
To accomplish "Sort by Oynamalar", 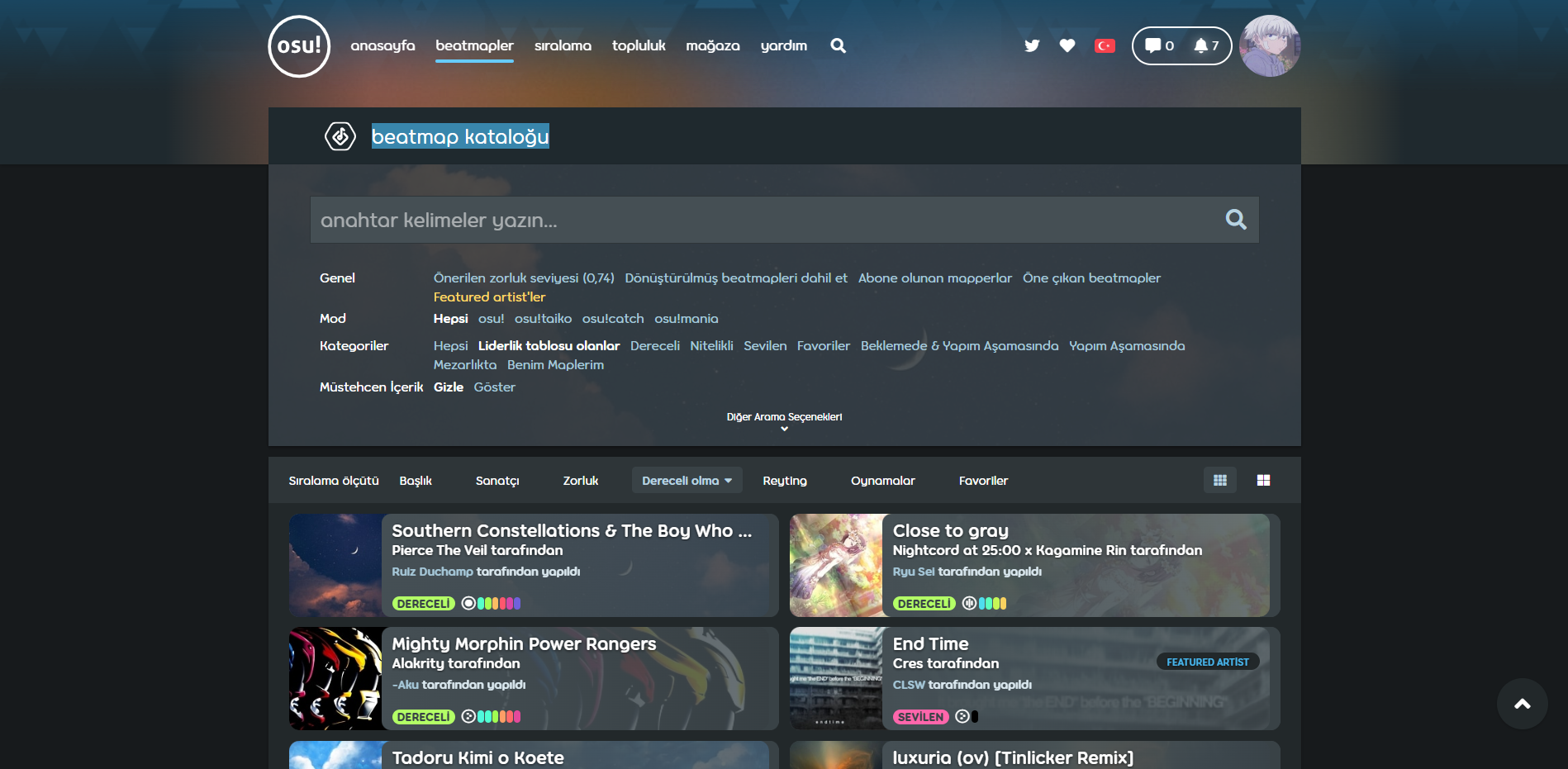I will [x=882, y=481].
